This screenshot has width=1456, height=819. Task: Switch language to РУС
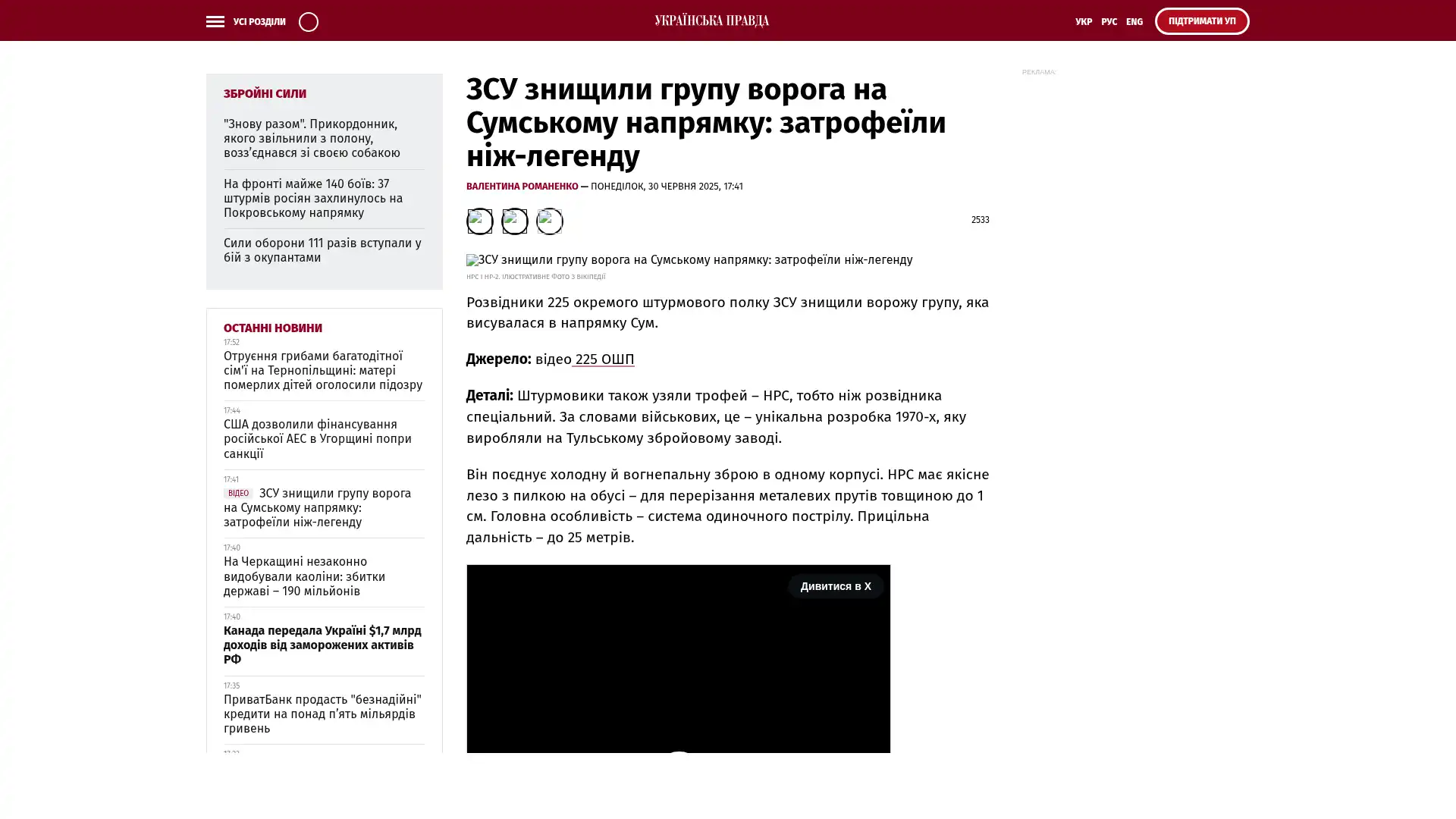click(x=1109, y=22)
